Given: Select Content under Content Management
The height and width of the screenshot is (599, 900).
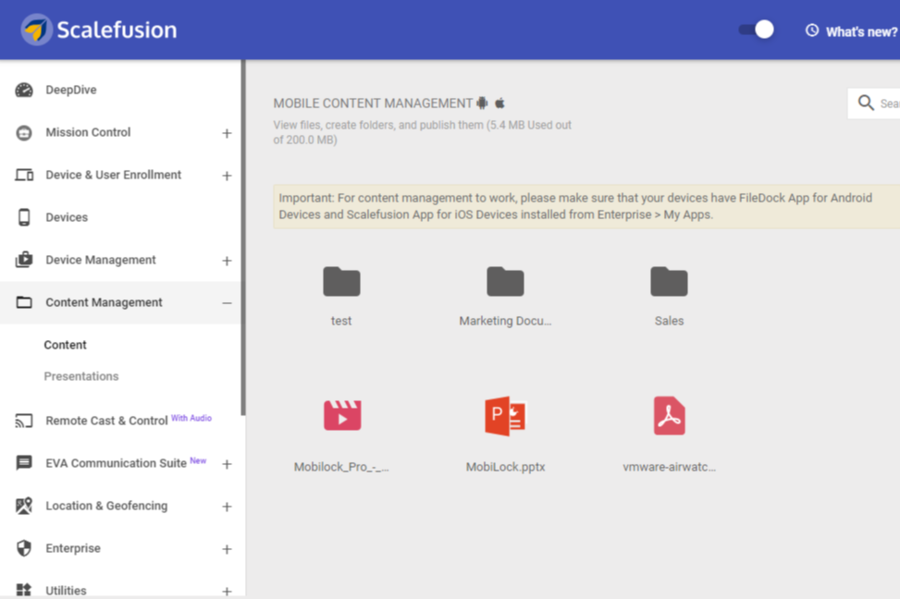Looking at the screenshot, I should pos(65,345).
